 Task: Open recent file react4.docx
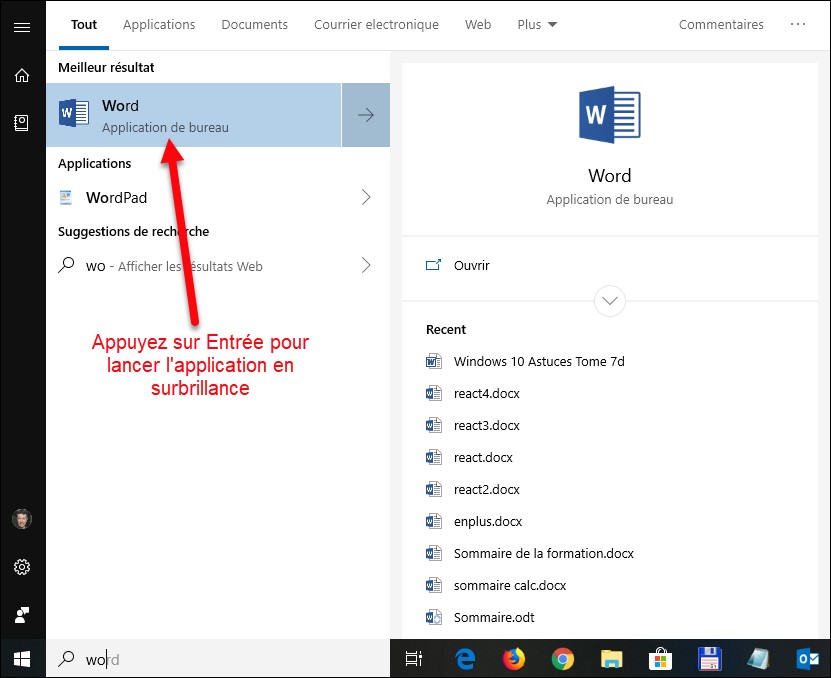click(x=486, y=394)
